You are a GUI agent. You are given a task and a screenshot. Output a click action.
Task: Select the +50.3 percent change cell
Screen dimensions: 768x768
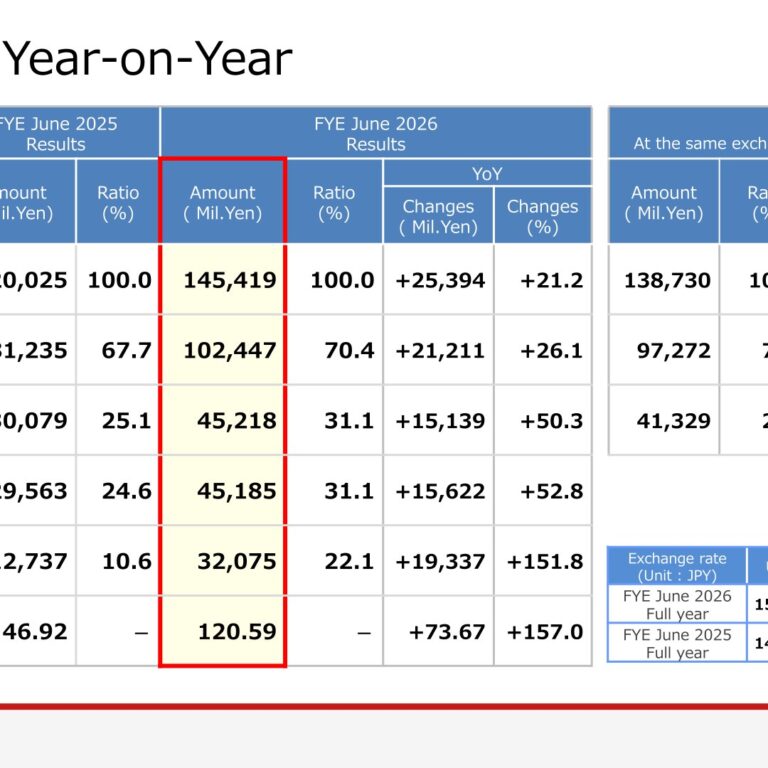pyautogui.click(x=543, y=420)
